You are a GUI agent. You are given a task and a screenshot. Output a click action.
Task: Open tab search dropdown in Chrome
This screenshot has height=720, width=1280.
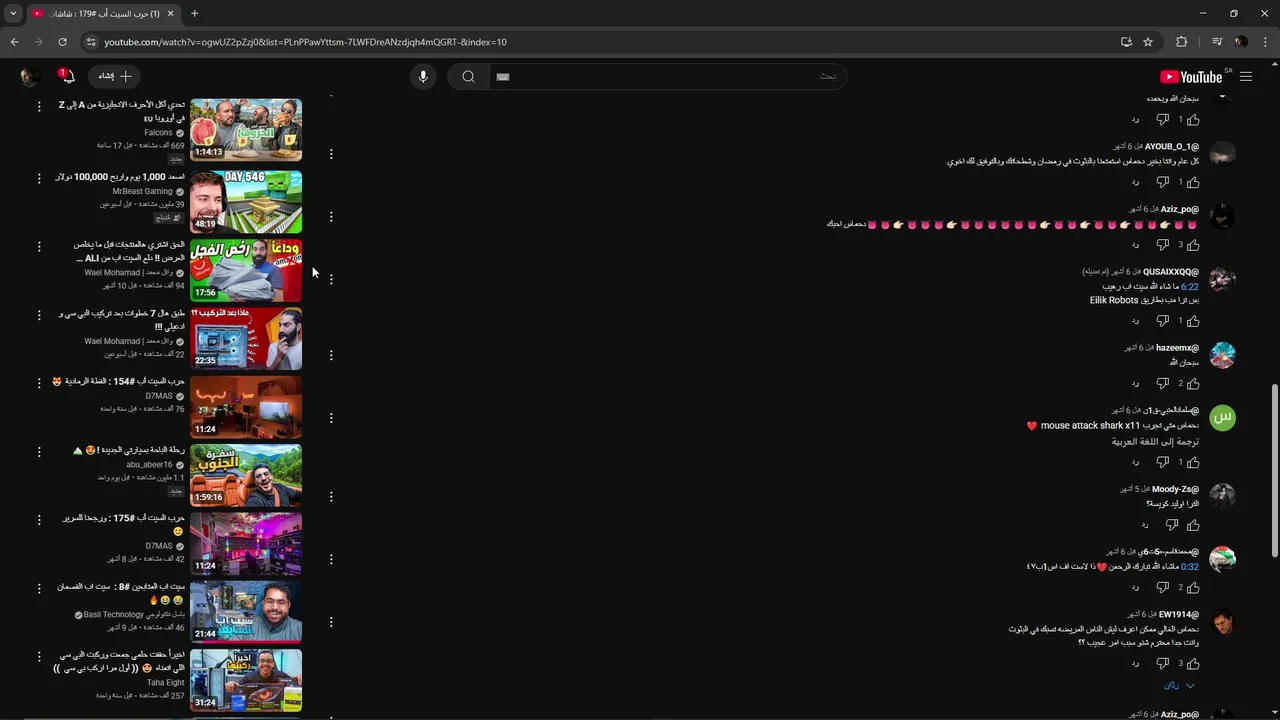[x=13, y=13]
